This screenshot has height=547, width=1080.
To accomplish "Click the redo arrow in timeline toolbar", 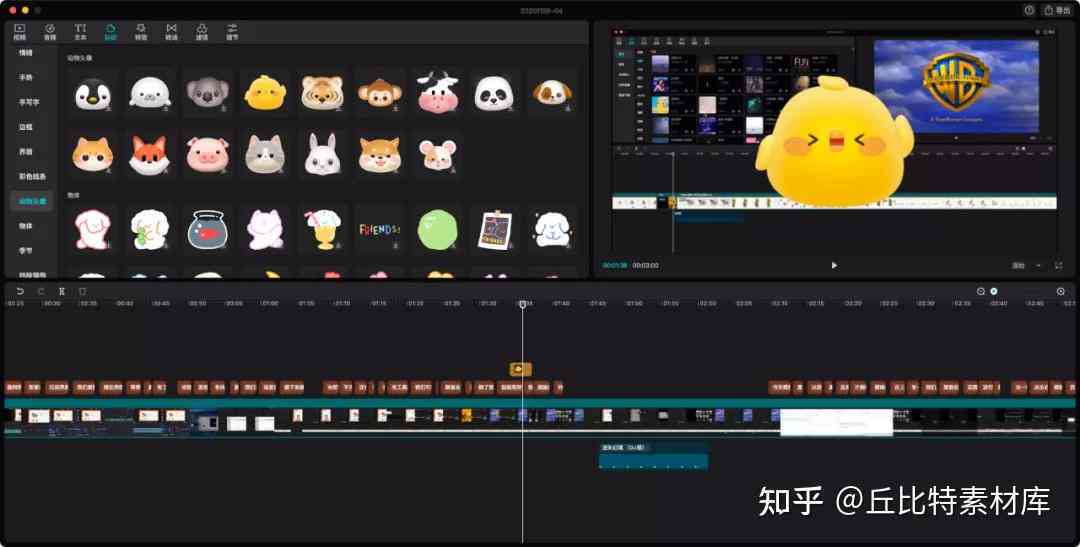I will click(41, 291).
